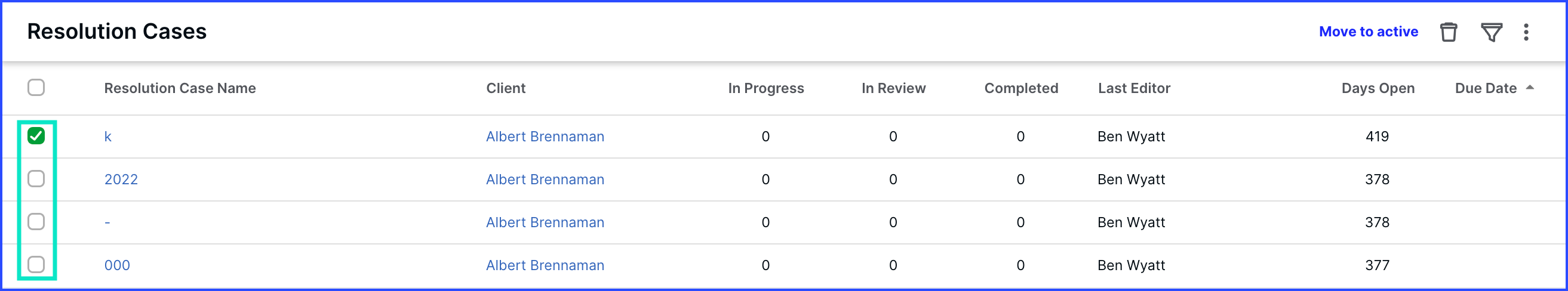
Task: Tick the checkbox for the dash case
Action: [36, 222]
